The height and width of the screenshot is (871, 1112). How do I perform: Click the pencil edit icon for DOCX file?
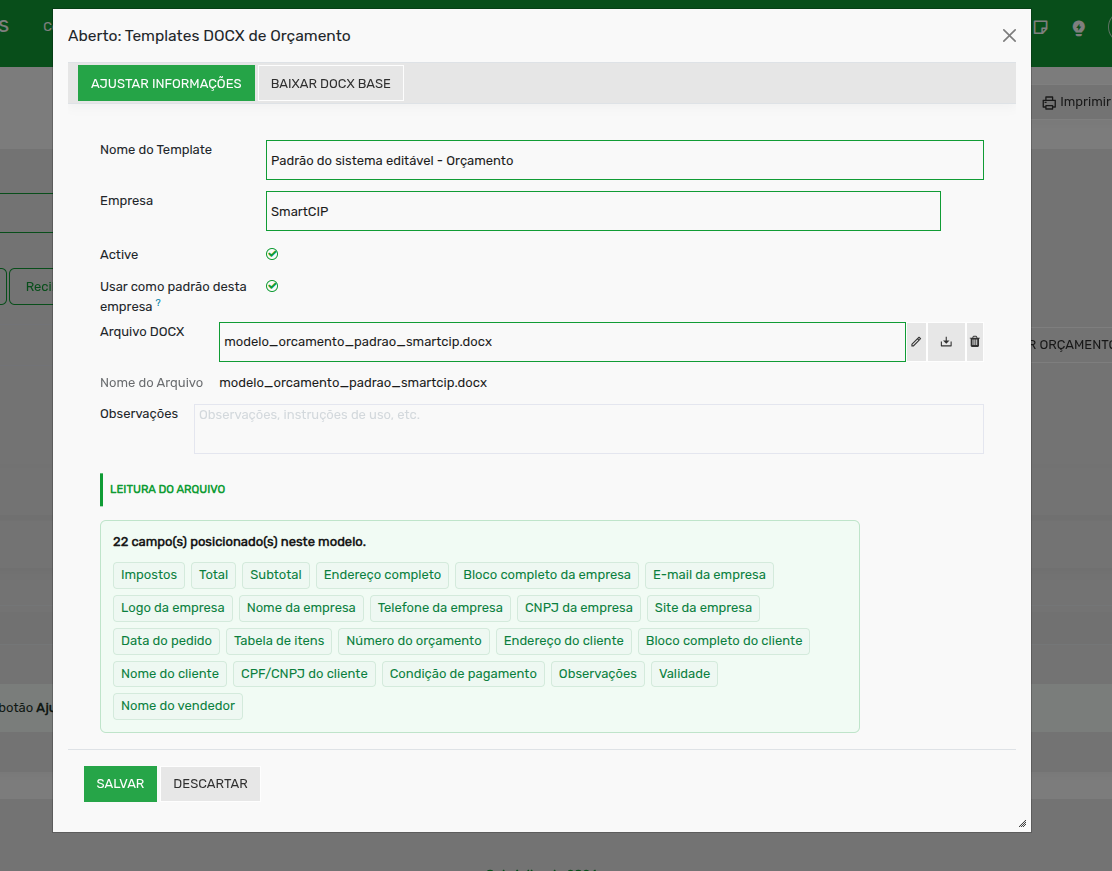point(916,342)
